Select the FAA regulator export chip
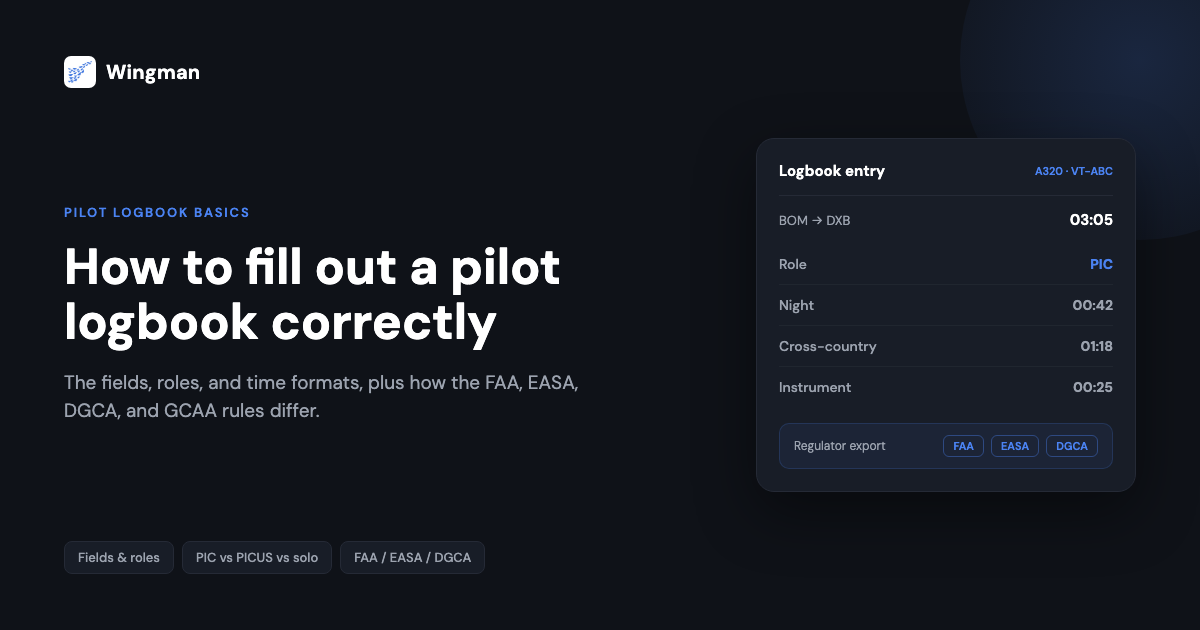Image resolution: width=1200 pixels, height=630 pixels. coord(963,446)
